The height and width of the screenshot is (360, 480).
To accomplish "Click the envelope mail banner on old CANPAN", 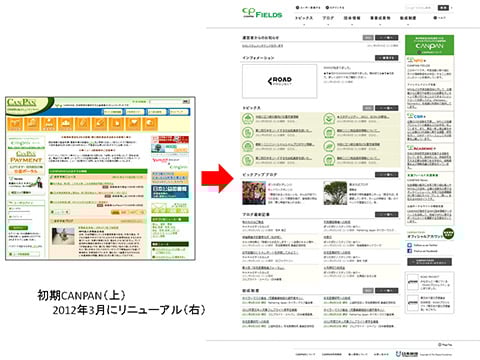I will pos(170,208).
